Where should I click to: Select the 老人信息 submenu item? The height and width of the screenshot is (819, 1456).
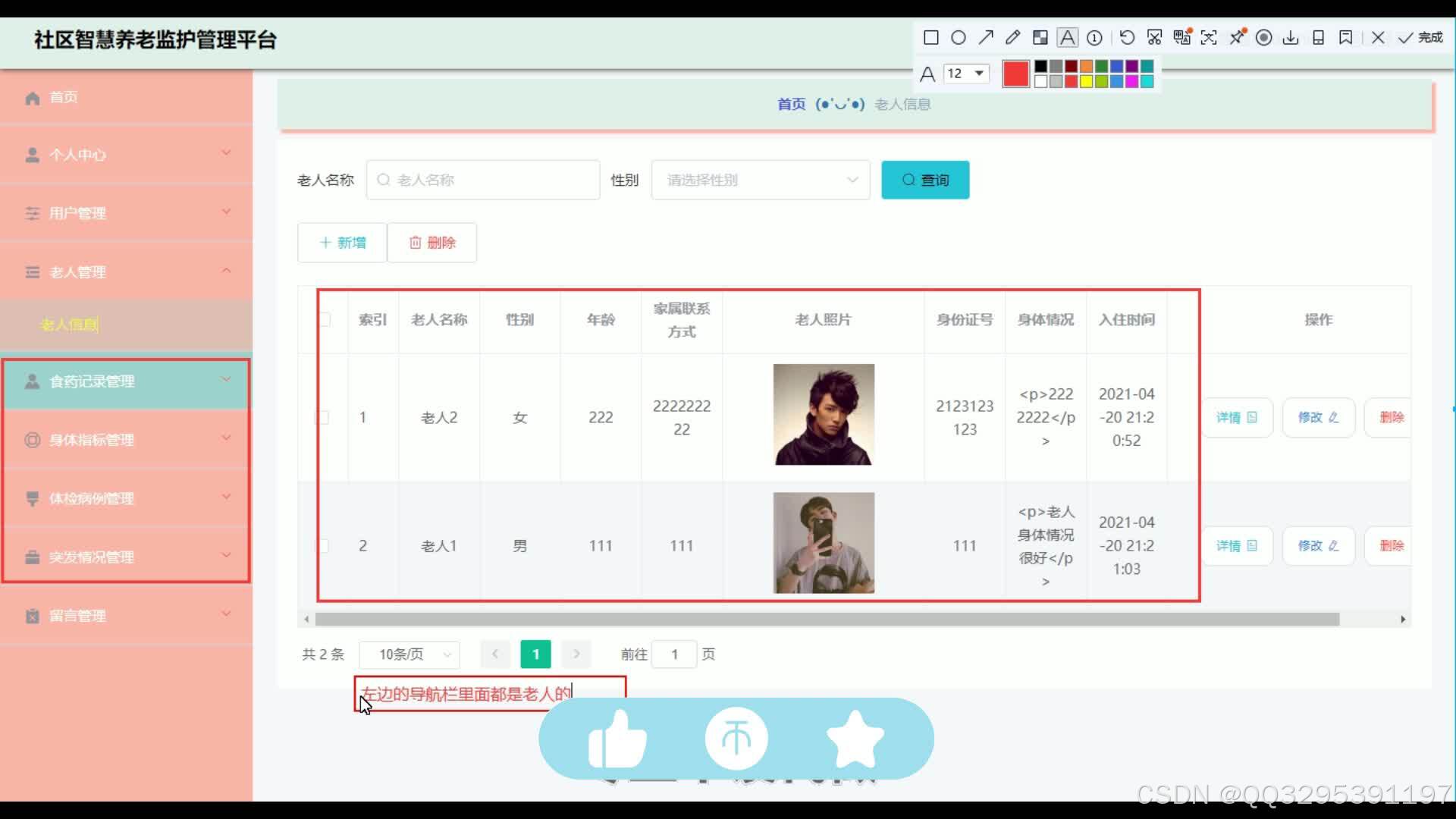(126, 325)
